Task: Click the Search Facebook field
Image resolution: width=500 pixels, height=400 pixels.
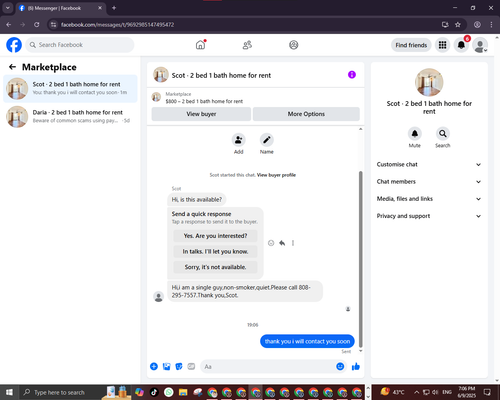Action: (x=80, y=45)
